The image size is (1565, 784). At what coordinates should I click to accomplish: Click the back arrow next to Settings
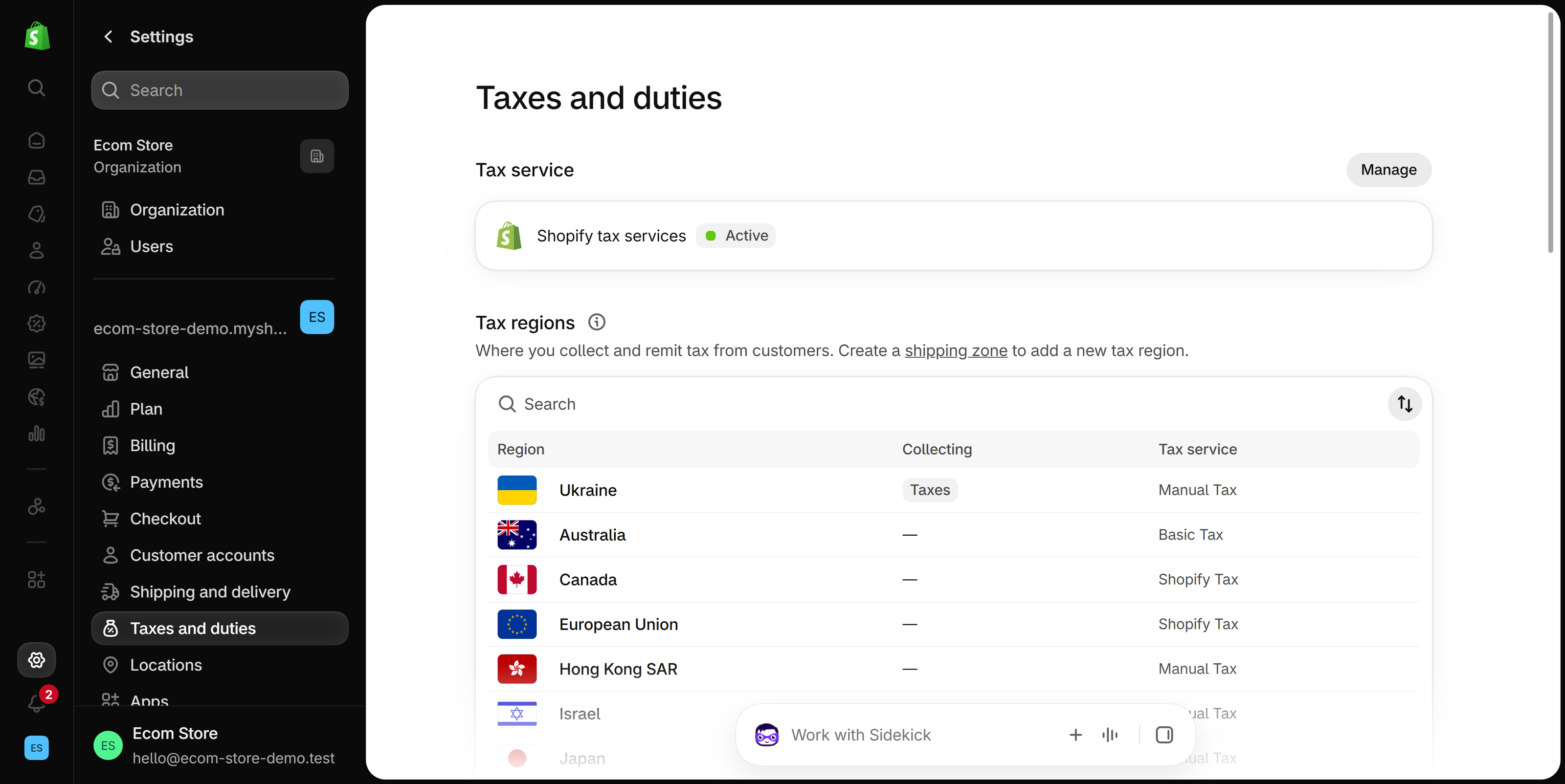108,37
